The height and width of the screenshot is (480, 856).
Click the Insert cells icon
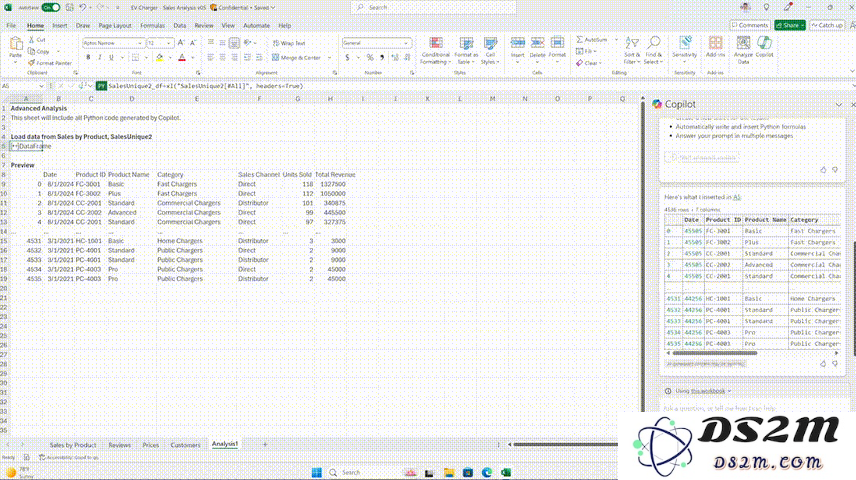point(518,43)
